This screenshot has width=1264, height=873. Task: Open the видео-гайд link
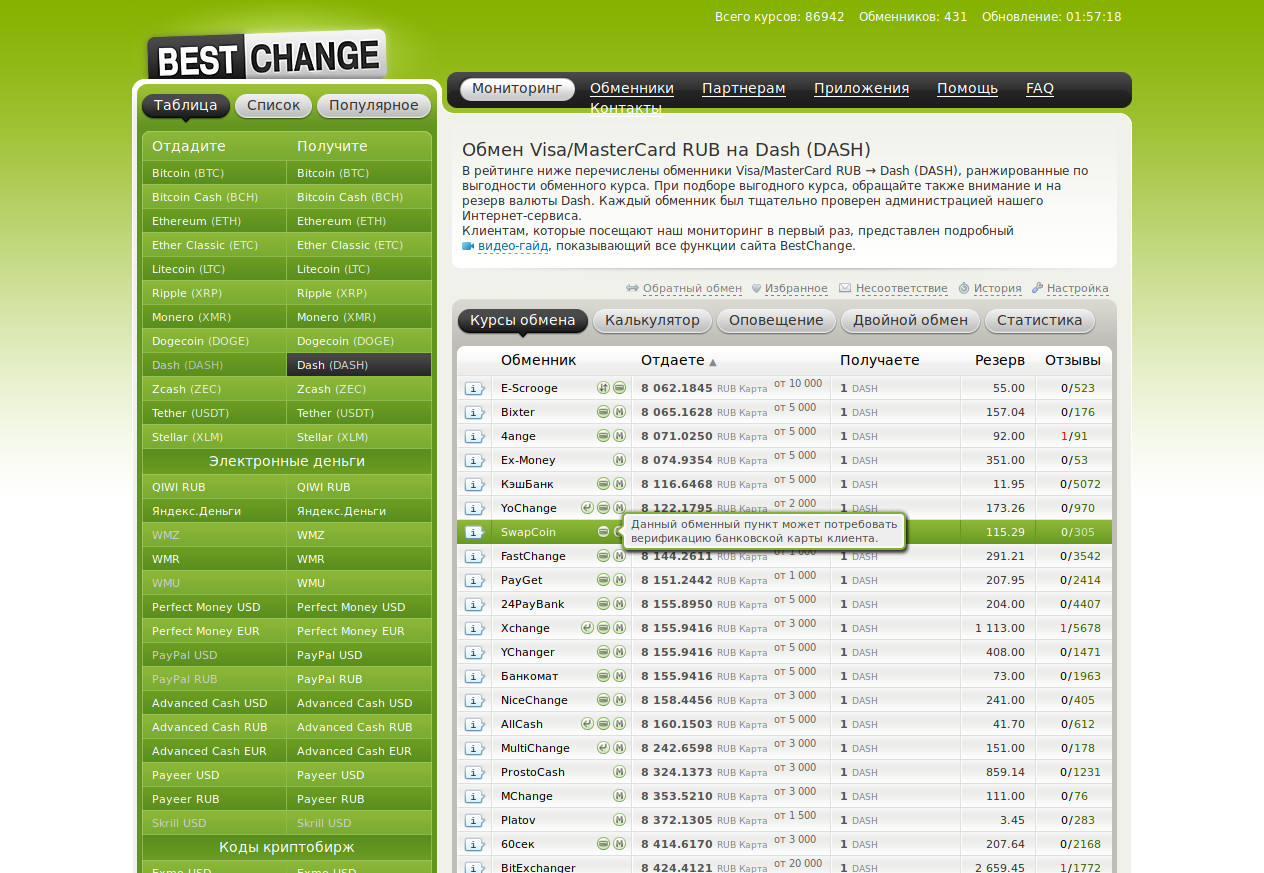pos(513,246)
